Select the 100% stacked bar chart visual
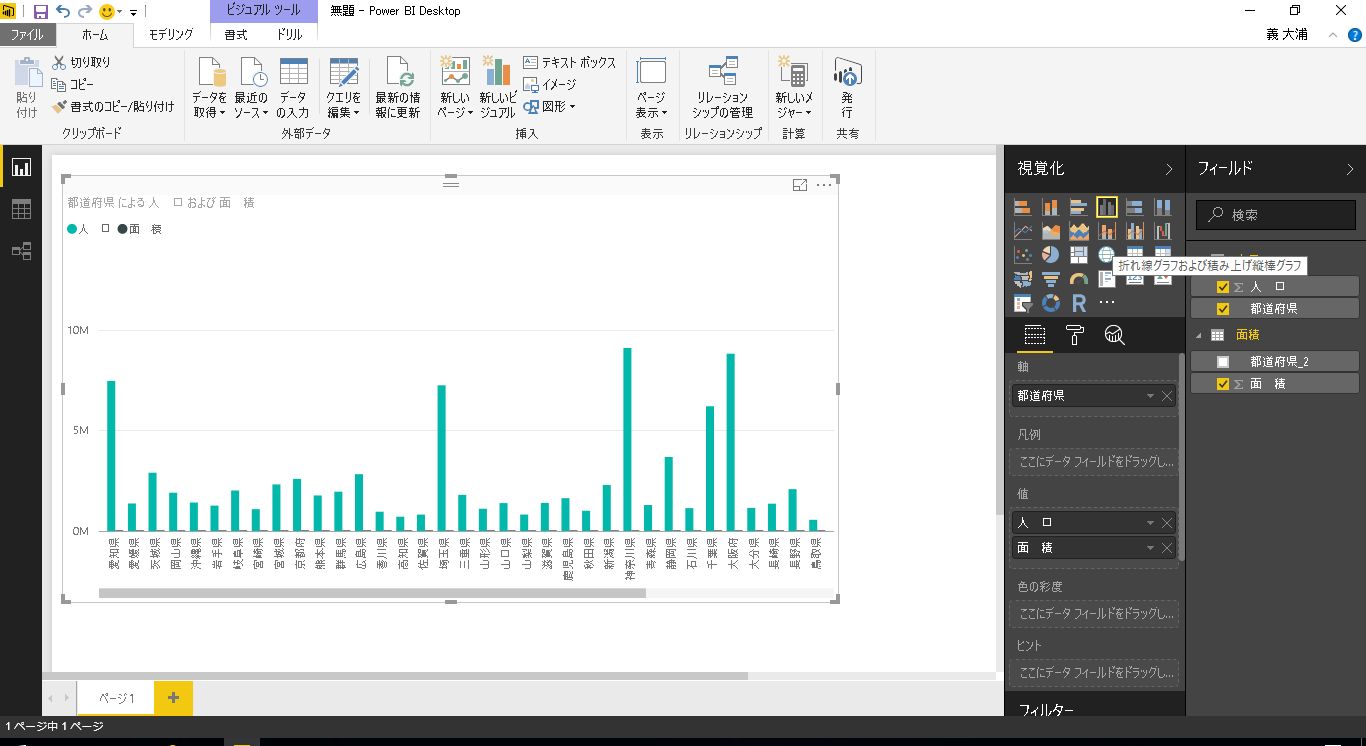The height and width of the screenshot is (746, 1366). tap(1134, 207)
